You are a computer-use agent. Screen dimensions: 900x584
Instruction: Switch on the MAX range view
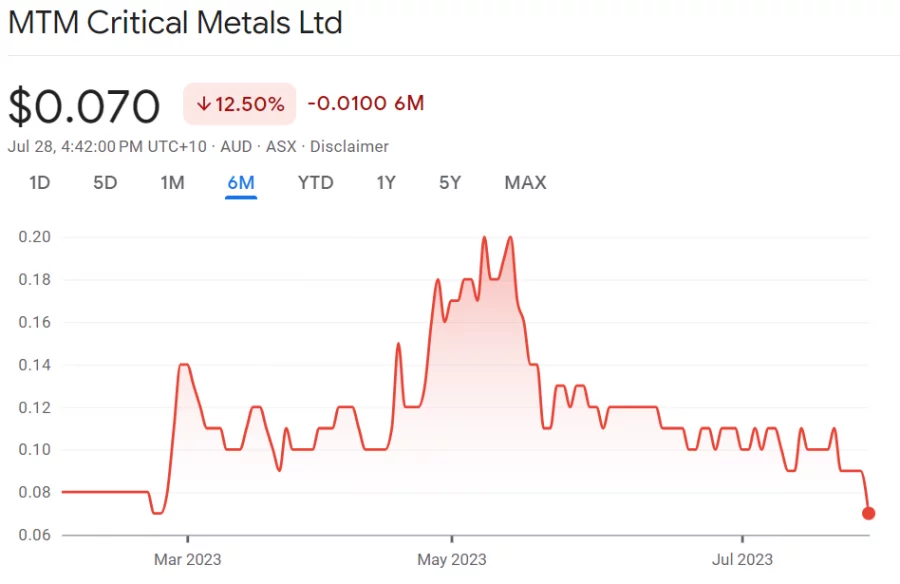point(525,183)
